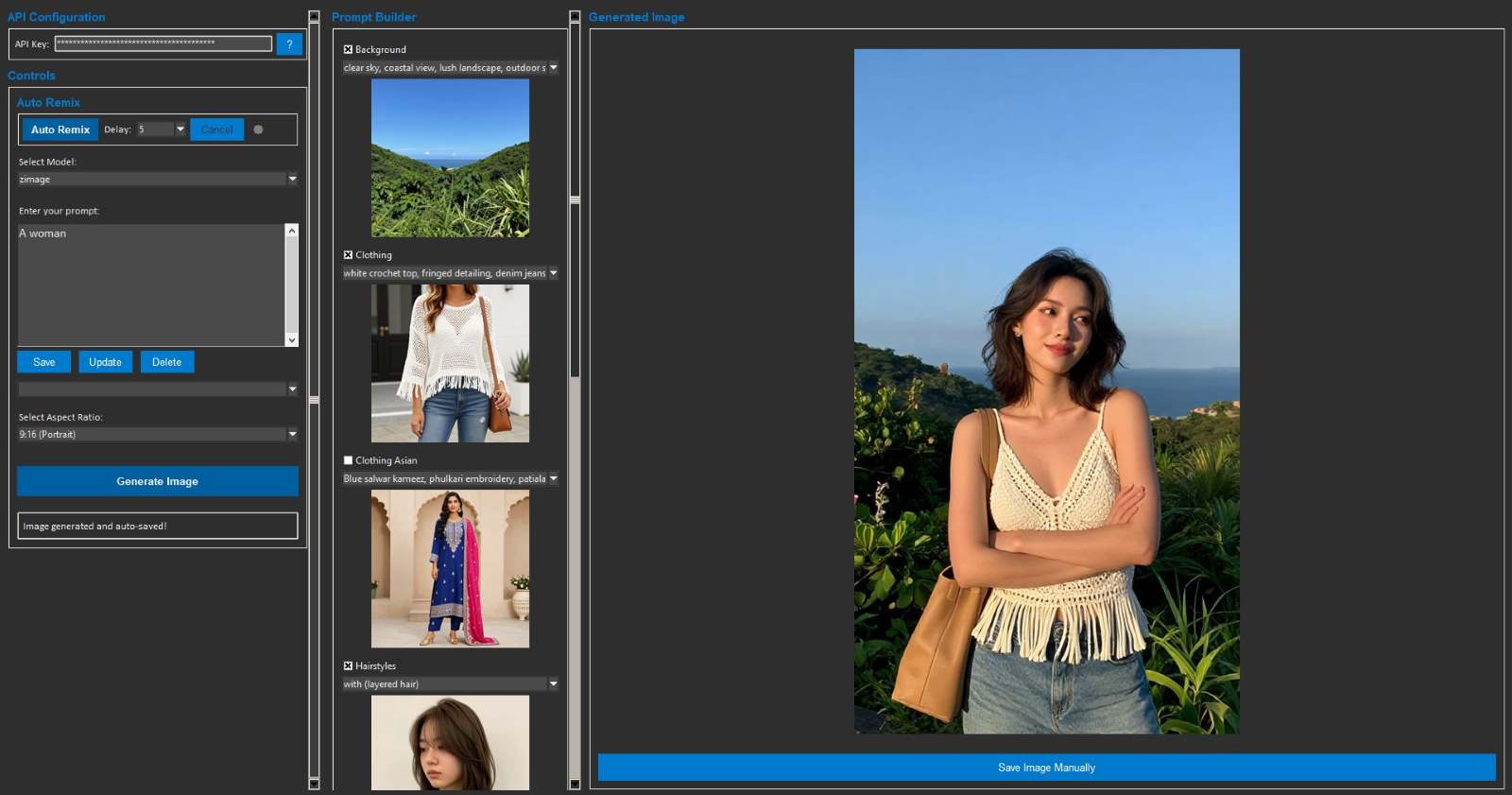Click the Controls panel scroll up arrow
Viewport: 1512px width, 795px height.
click(x=314, y=17)
